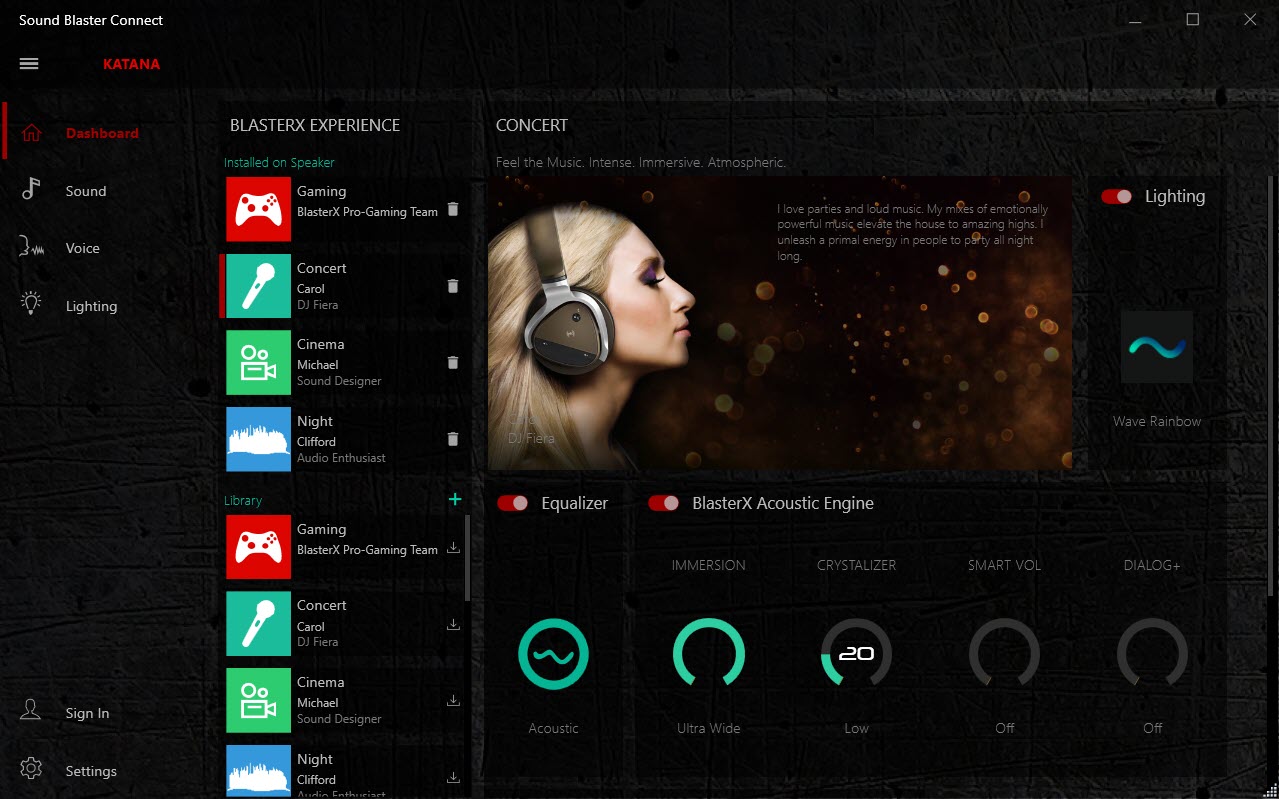Delete installed Night profile with trash icon
This screenshot has height=799, width=1279.
pyautogui.click(x=453, y=439)
